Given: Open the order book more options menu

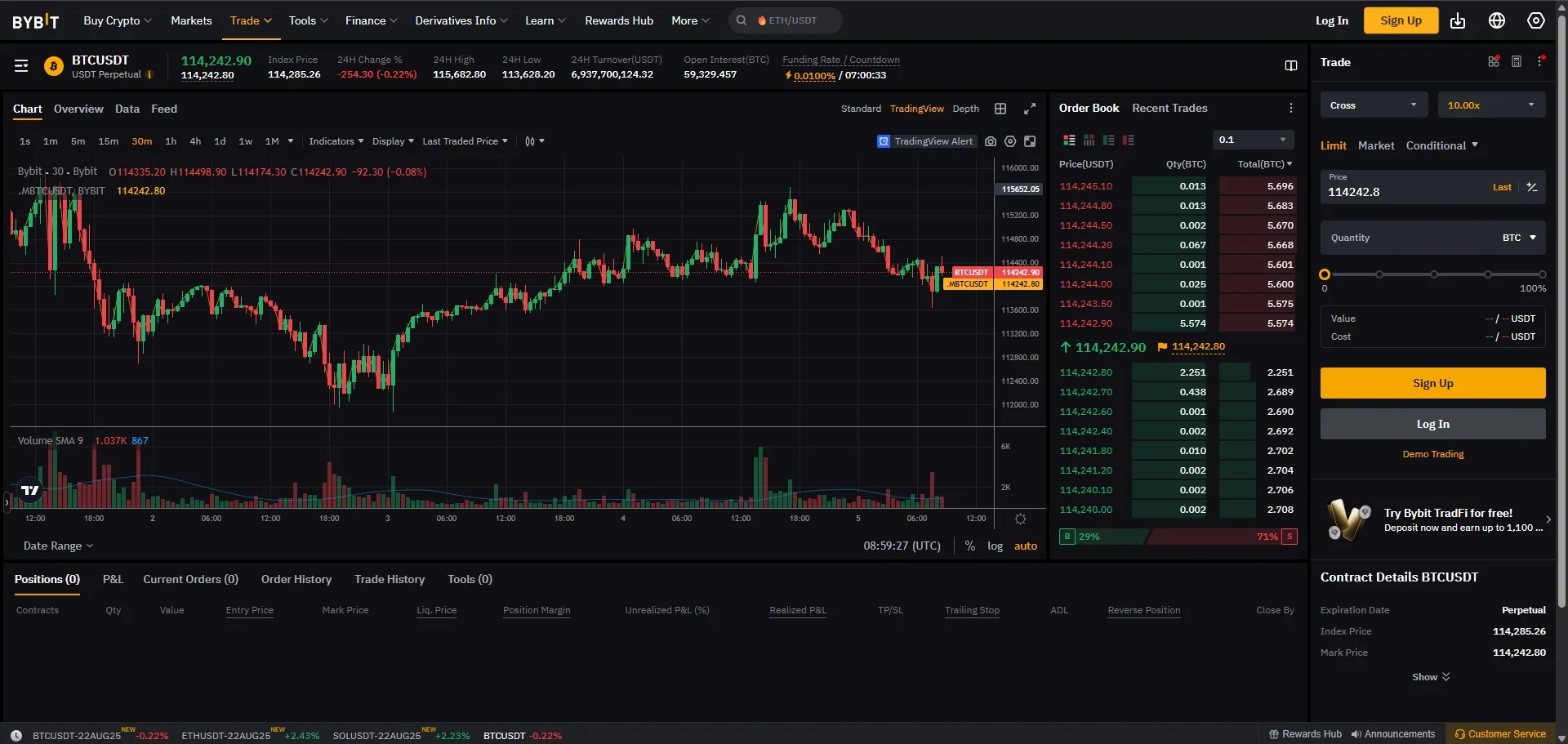Looking at the screenshot, I should (x=1290, y=108).
